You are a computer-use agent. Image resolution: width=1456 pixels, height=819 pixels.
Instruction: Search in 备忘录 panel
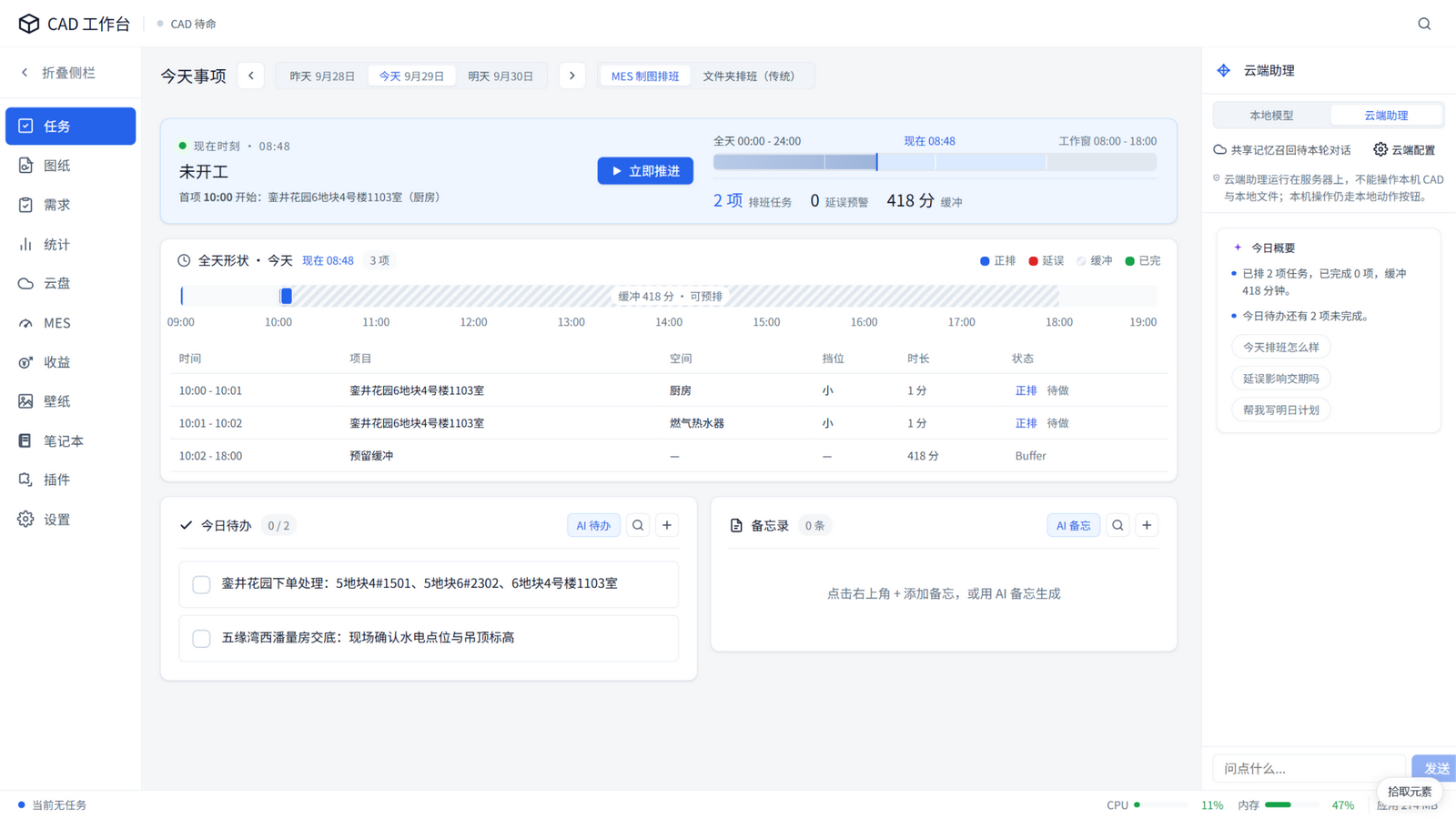1117,525
